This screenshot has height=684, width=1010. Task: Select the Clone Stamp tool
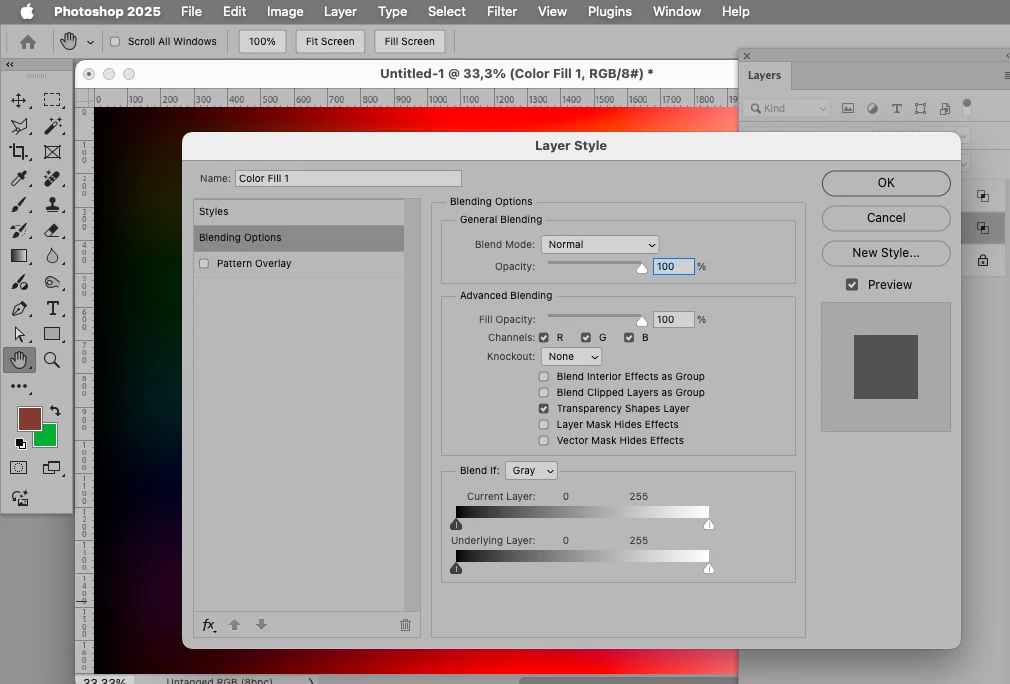tap(52, 205)
